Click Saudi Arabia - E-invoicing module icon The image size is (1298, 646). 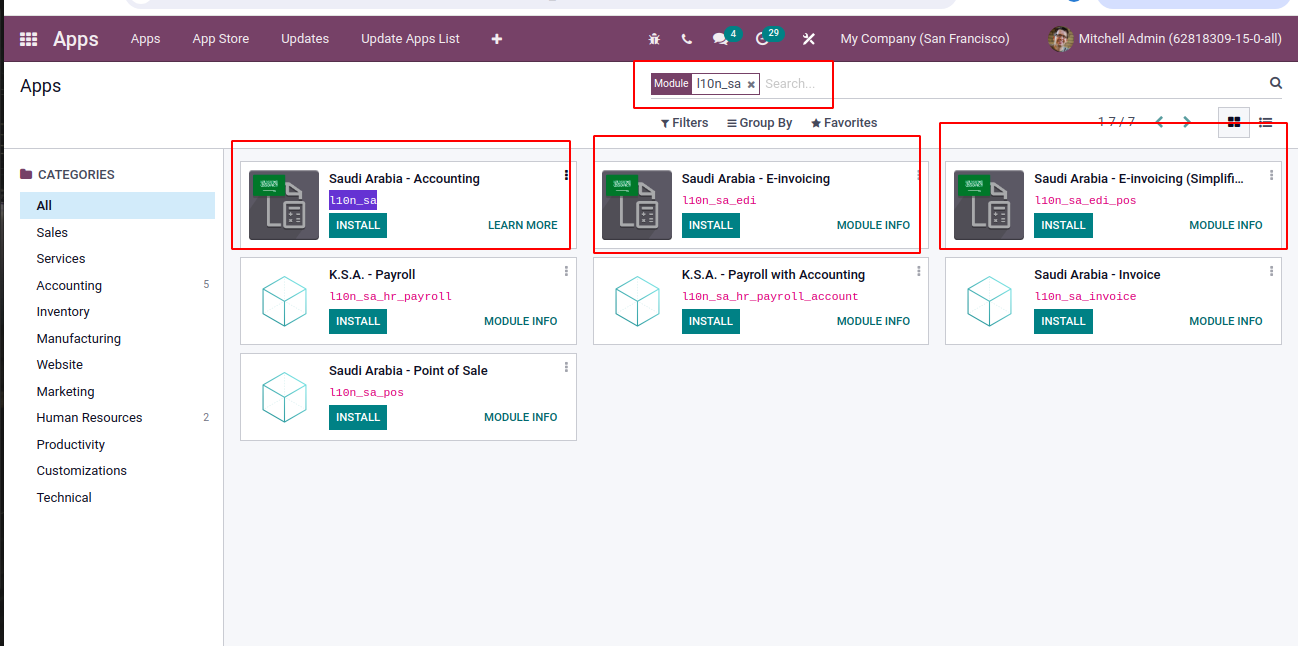[637, 205]
